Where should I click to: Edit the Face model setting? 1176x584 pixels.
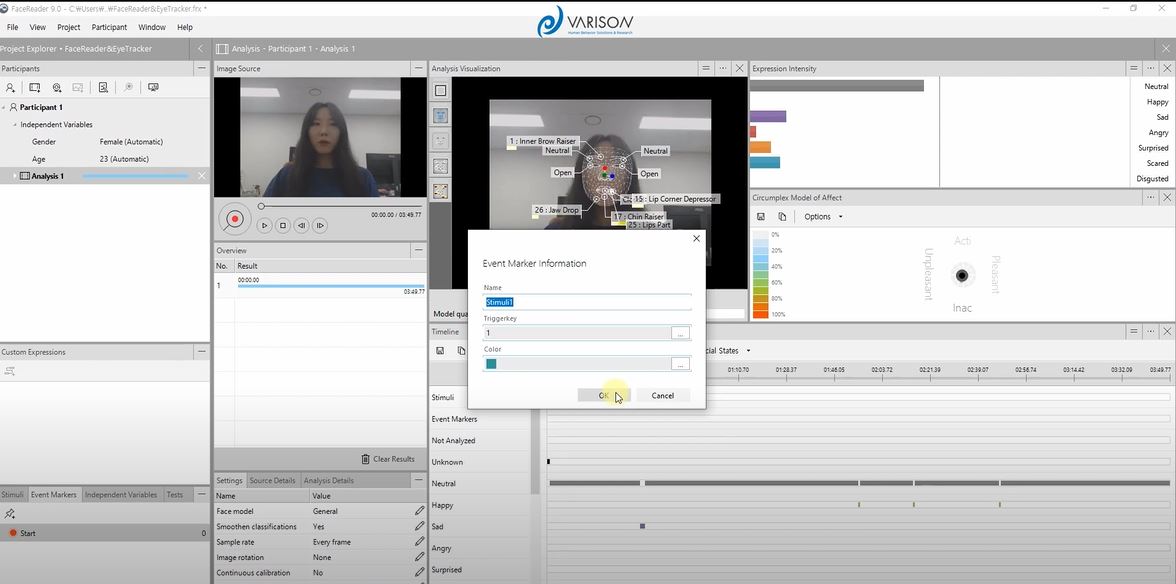coord(419,511)
